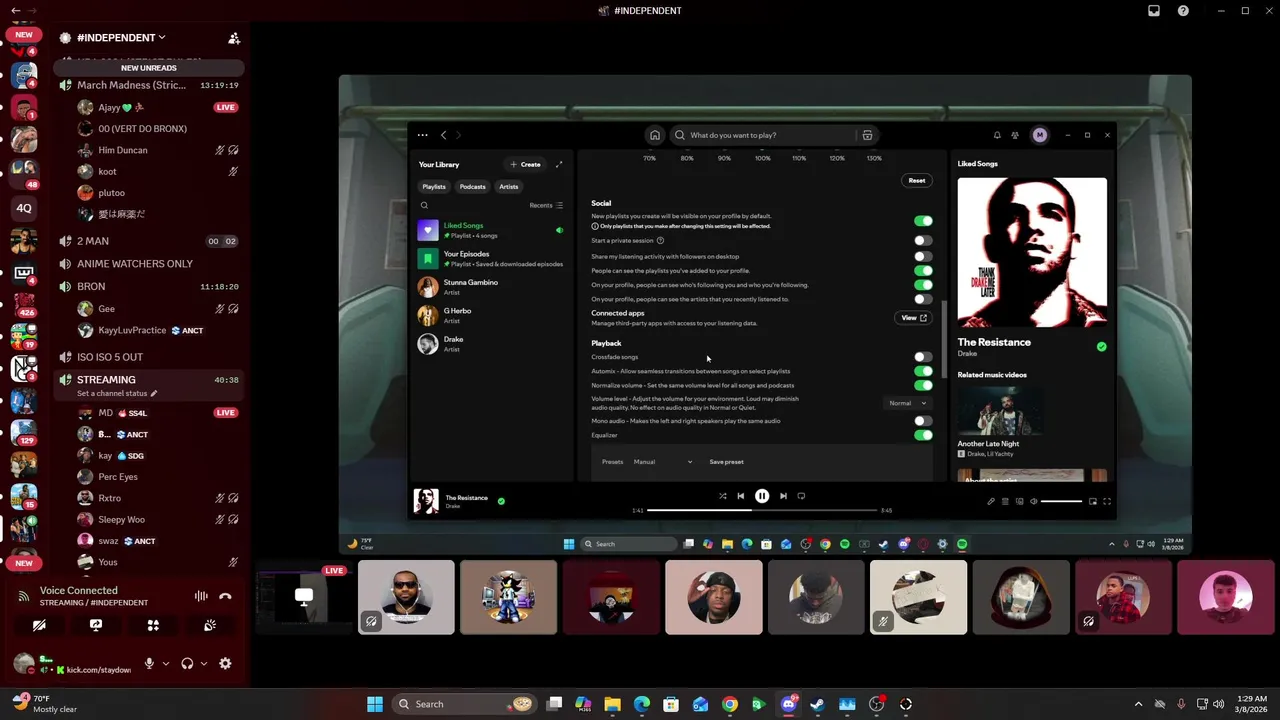Open Discord user settings gear
Image resolution: width=1280 pixels, height=720 pixels.
click(x=225, y=663)
